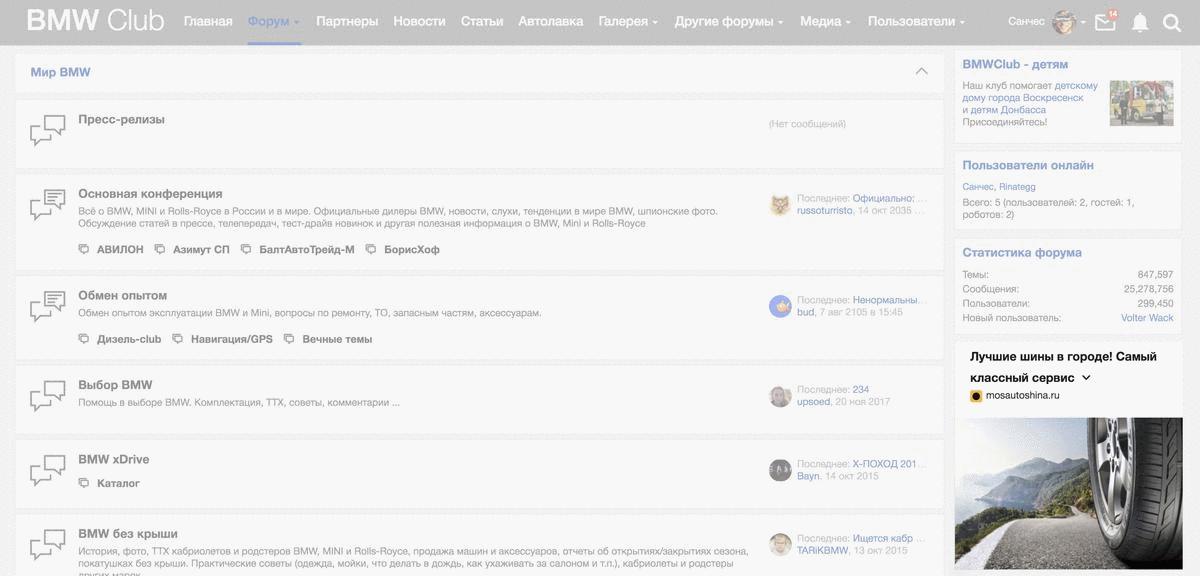Expand the Галерея dropdown menu
Image resolution: width=1200 pixels, height=576 pixels.
coord(628,21)
